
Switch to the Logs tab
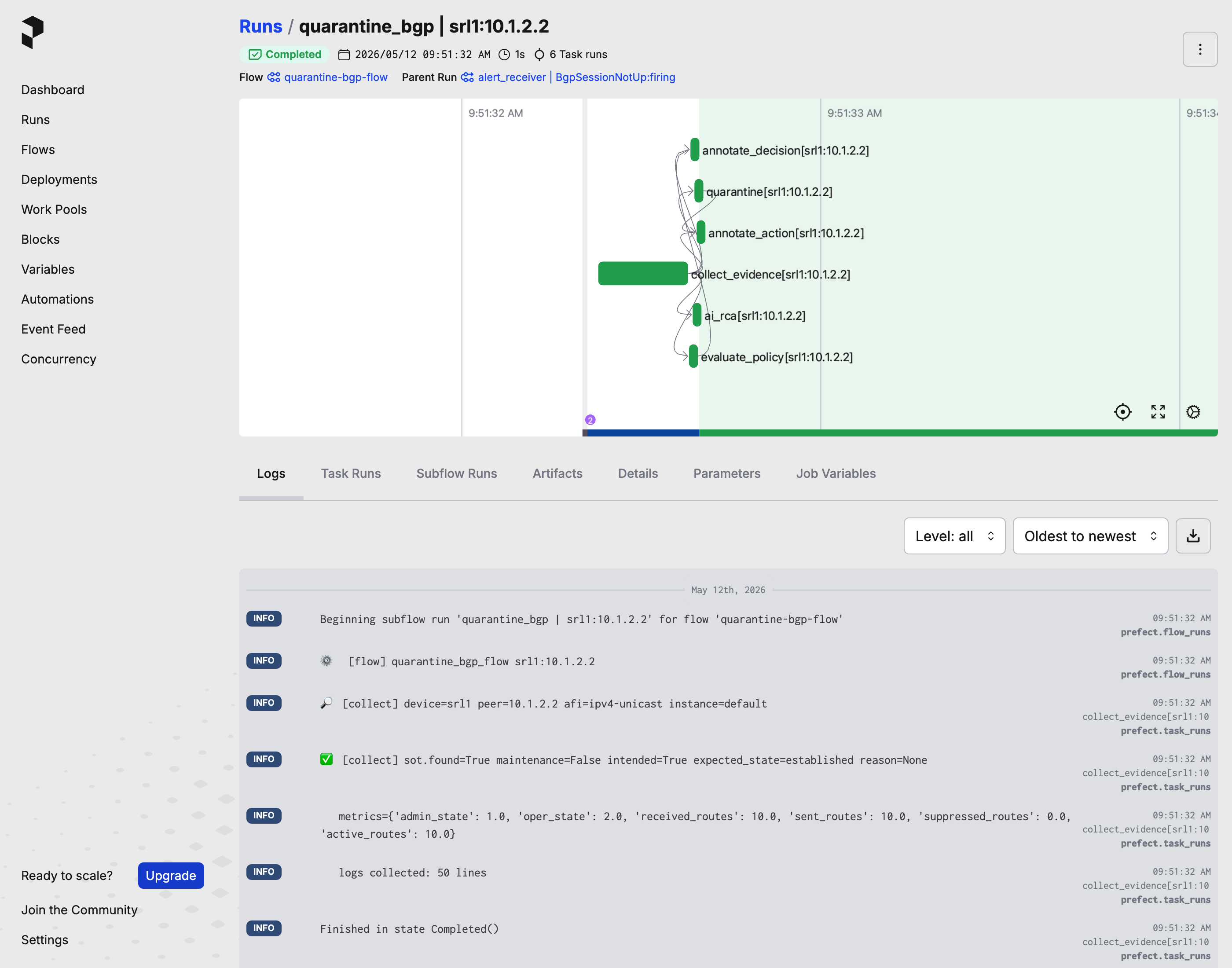[x=271, y=473]
